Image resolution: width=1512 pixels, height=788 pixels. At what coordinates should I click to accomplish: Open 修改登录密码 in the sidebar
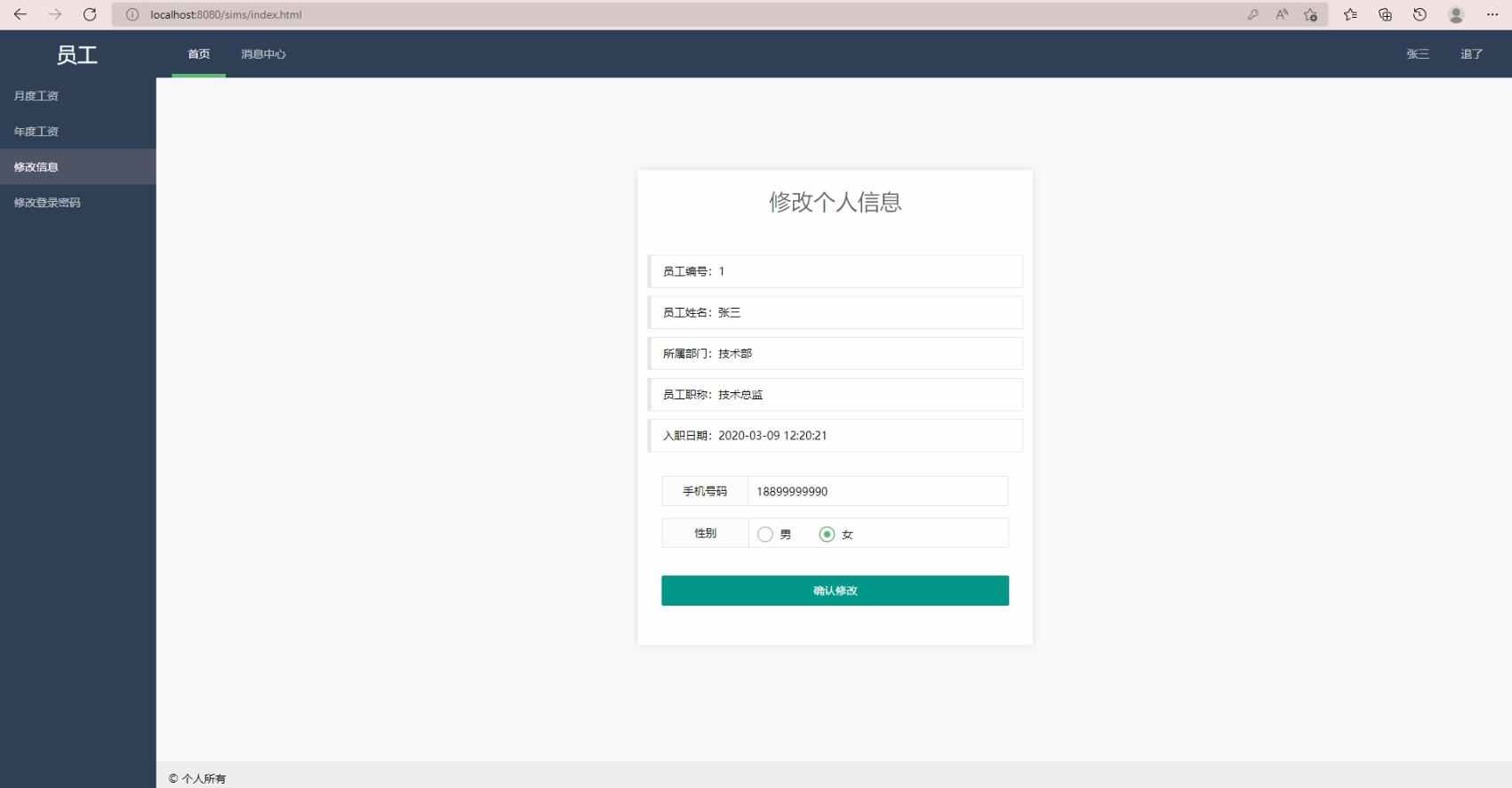click(78, 203)
